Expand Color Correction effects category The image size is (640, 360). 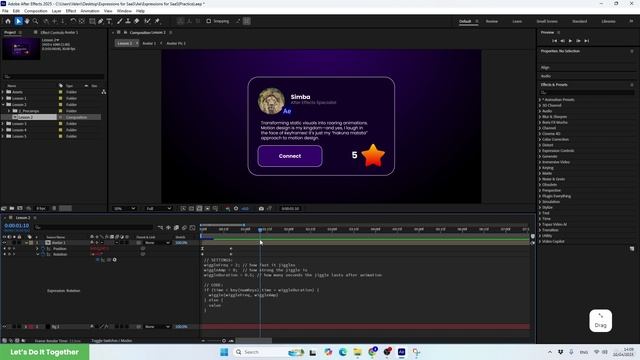(540, 139)
